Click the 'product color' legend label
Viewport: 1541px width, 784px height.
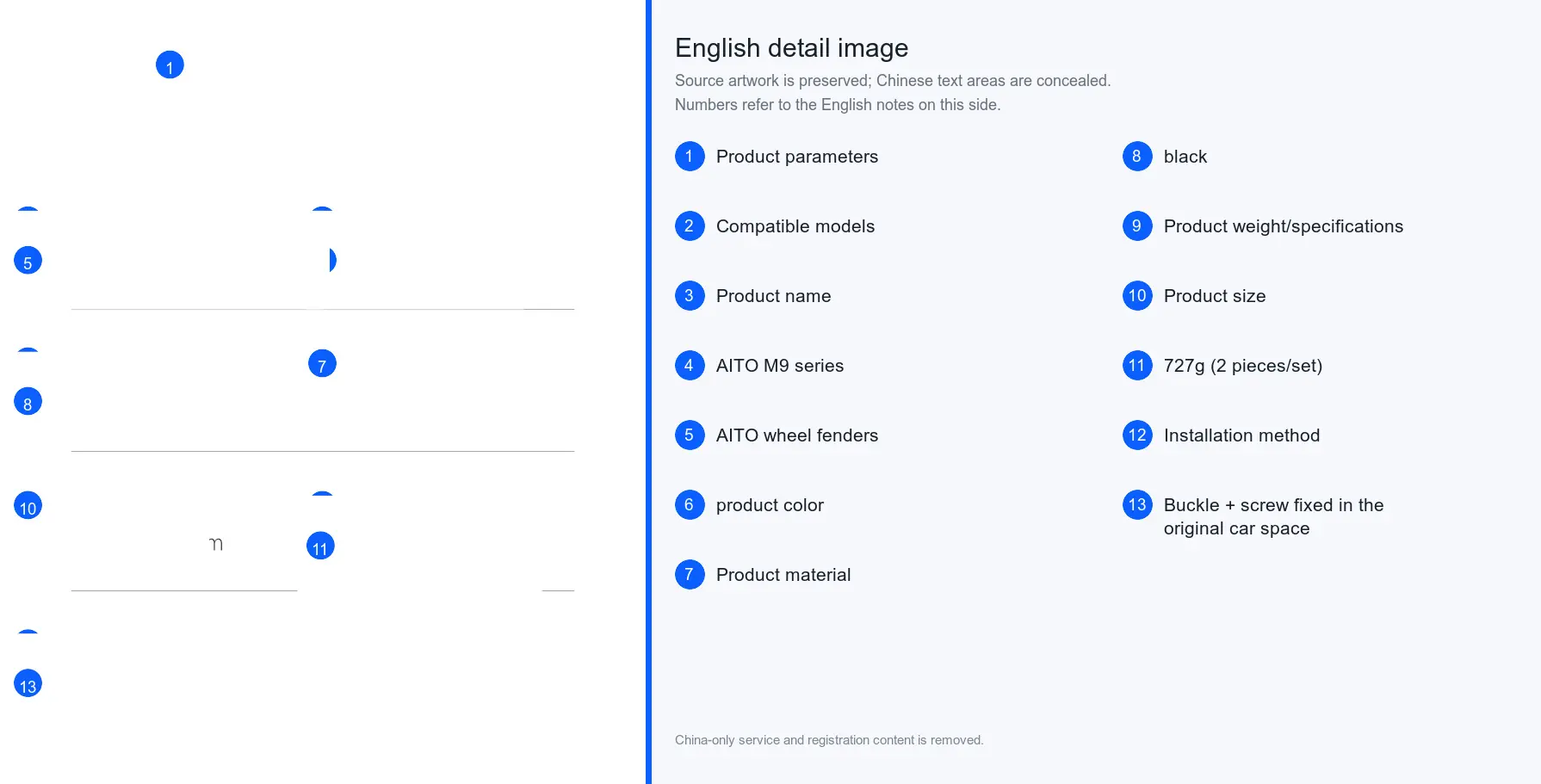pos(770,505)
